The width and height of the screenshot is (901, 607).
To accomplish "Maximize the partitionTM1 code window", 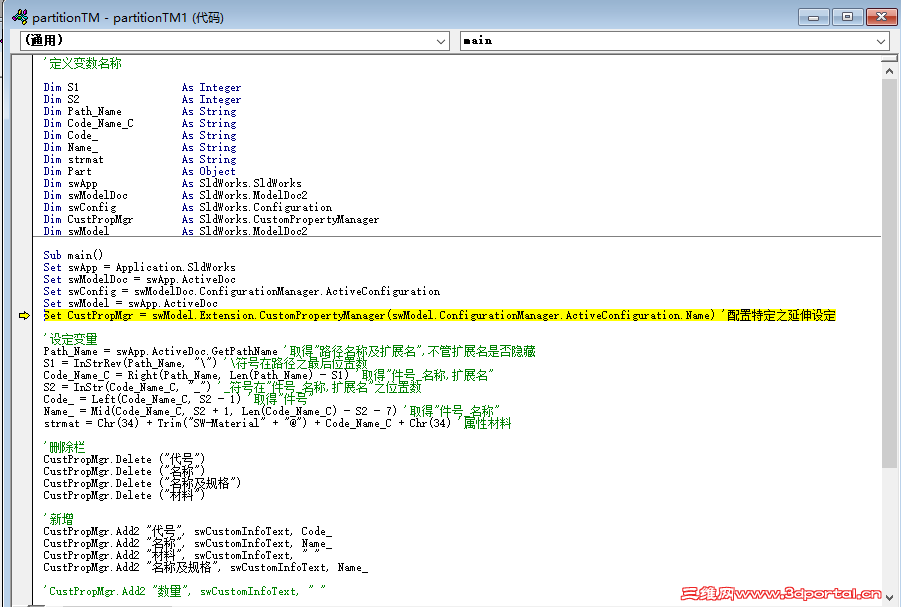I will click(847, 17).
